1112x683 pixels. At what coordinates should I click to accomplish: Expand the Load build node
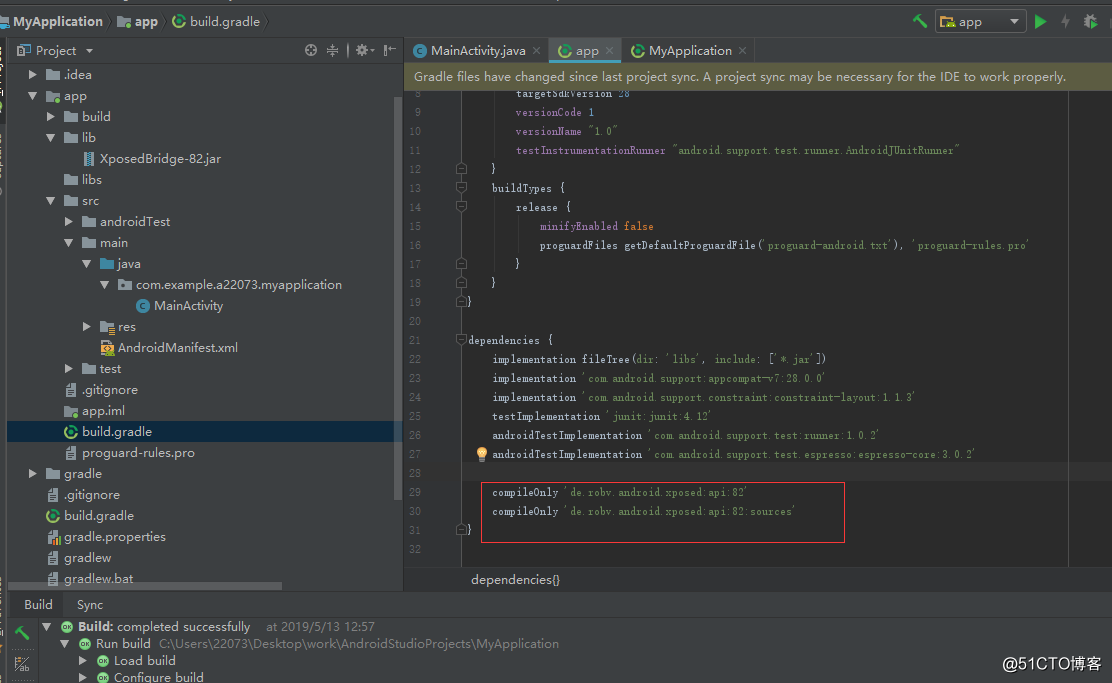tap(83, 661)
